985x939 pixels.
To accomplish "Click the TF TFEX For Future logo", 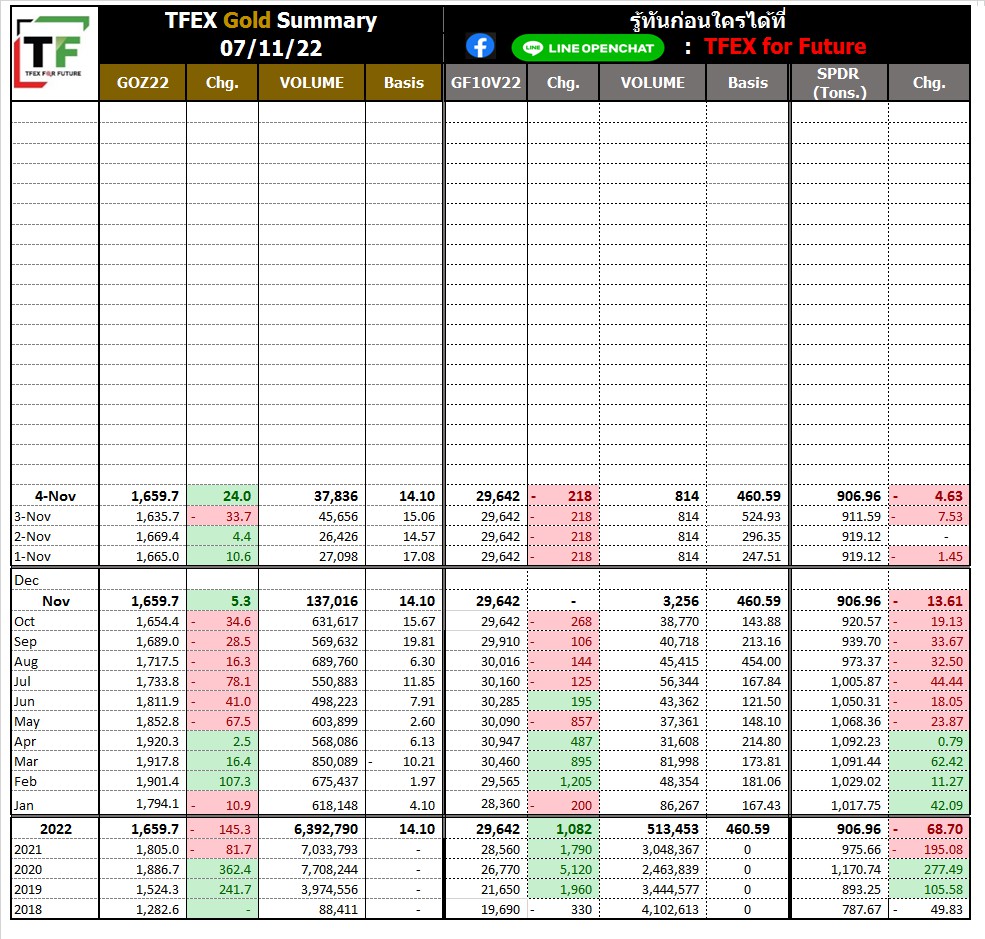I will click(54, 53).
